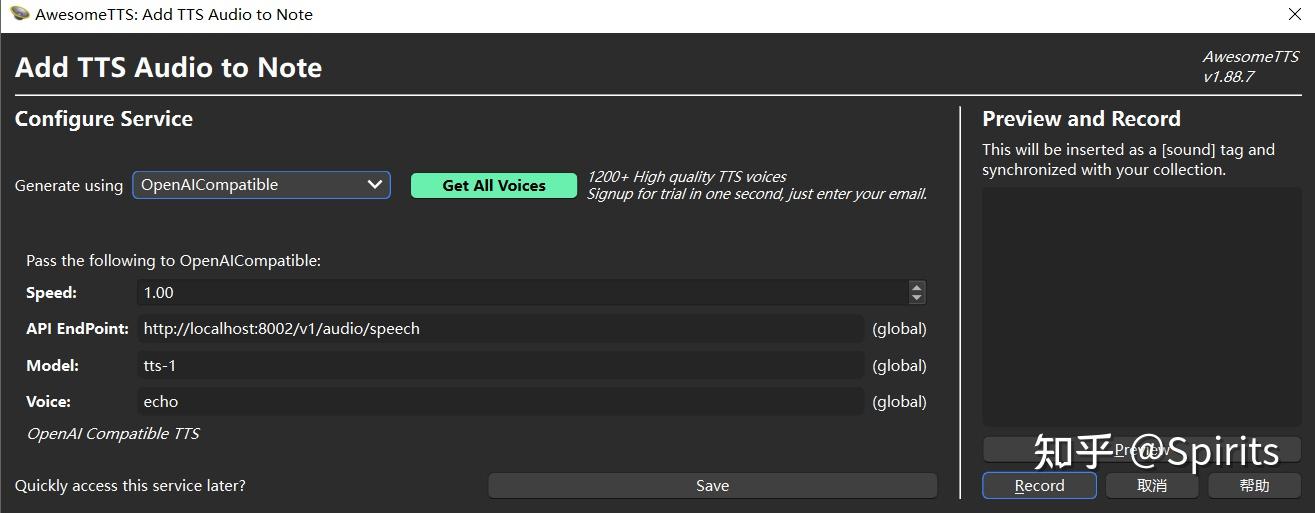Click the 1200+ High quality TTS voices text

pos(686,177)
